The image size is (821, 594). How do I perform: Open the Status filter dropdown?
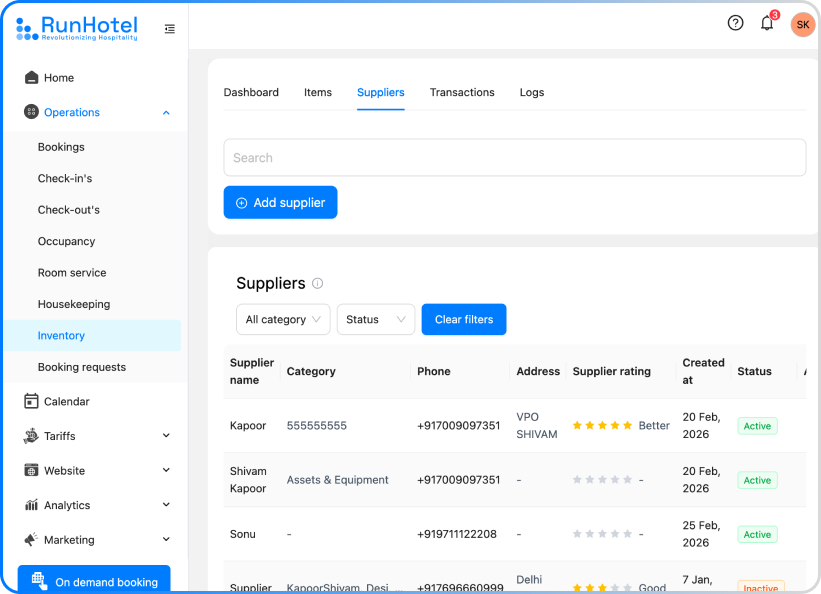376,320
